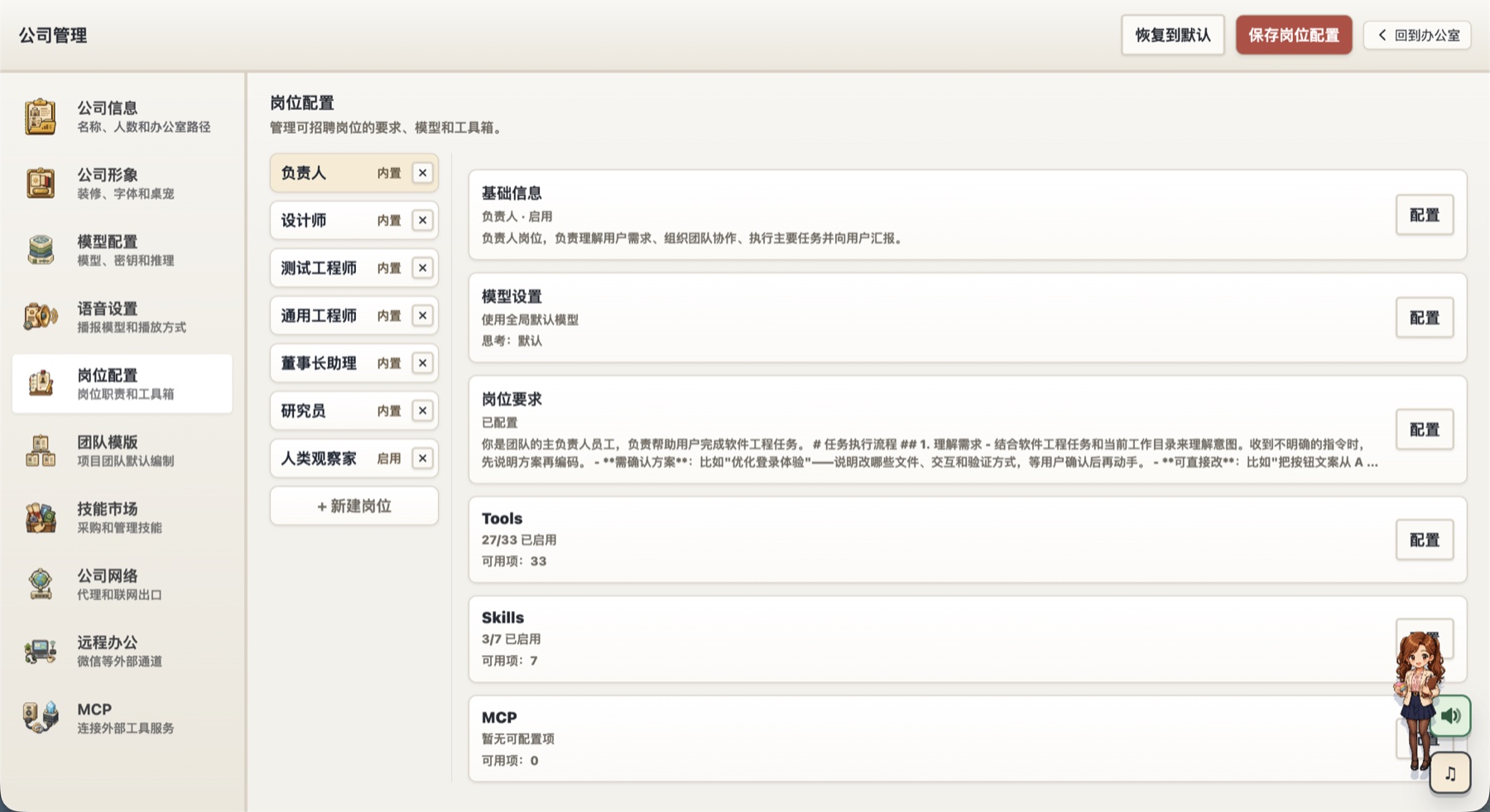
Task: Configure 基础信息 card
Action: [x=1425, y=215]
